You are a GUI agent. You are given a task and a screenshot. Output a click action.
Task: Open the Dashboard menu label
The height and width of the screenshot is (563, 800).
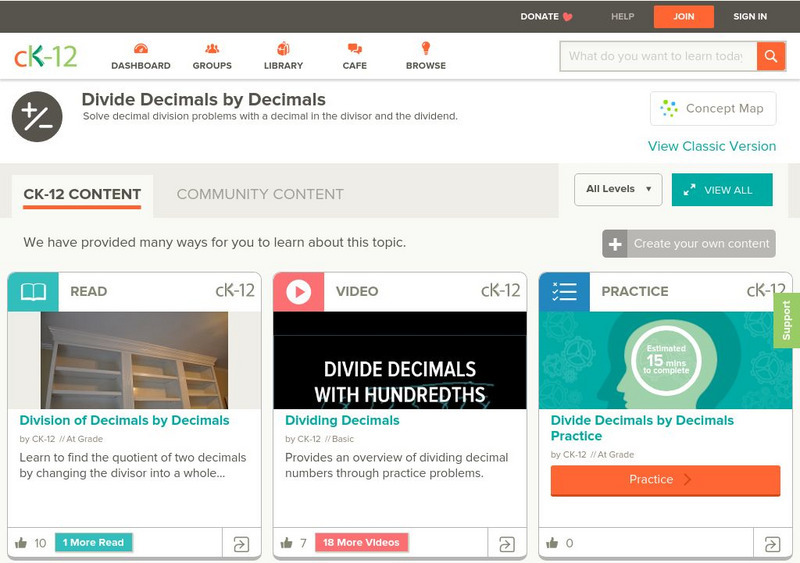pyautogui.click(x=141, y=66)
